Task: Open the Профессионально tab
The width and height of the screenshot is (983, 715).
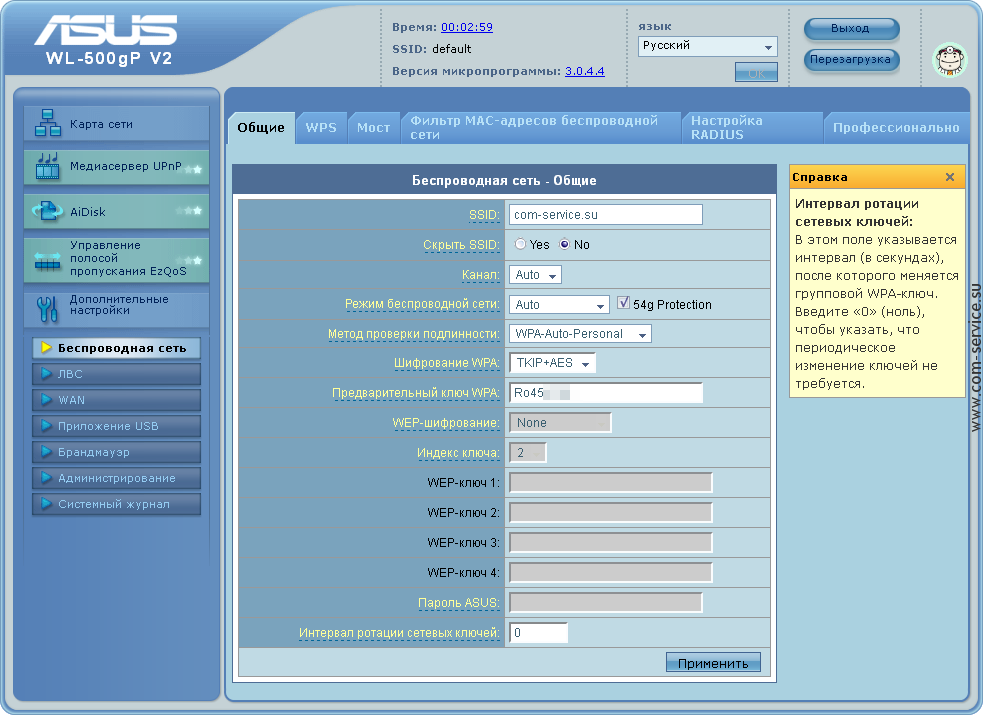Action: click(896, 128)
